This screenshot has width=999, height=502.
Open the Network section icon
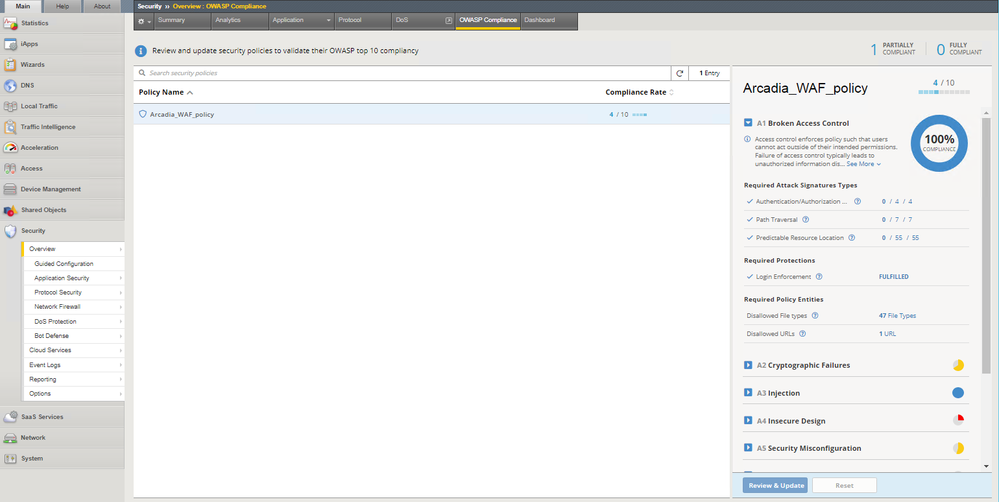click(x=10, y=438)
